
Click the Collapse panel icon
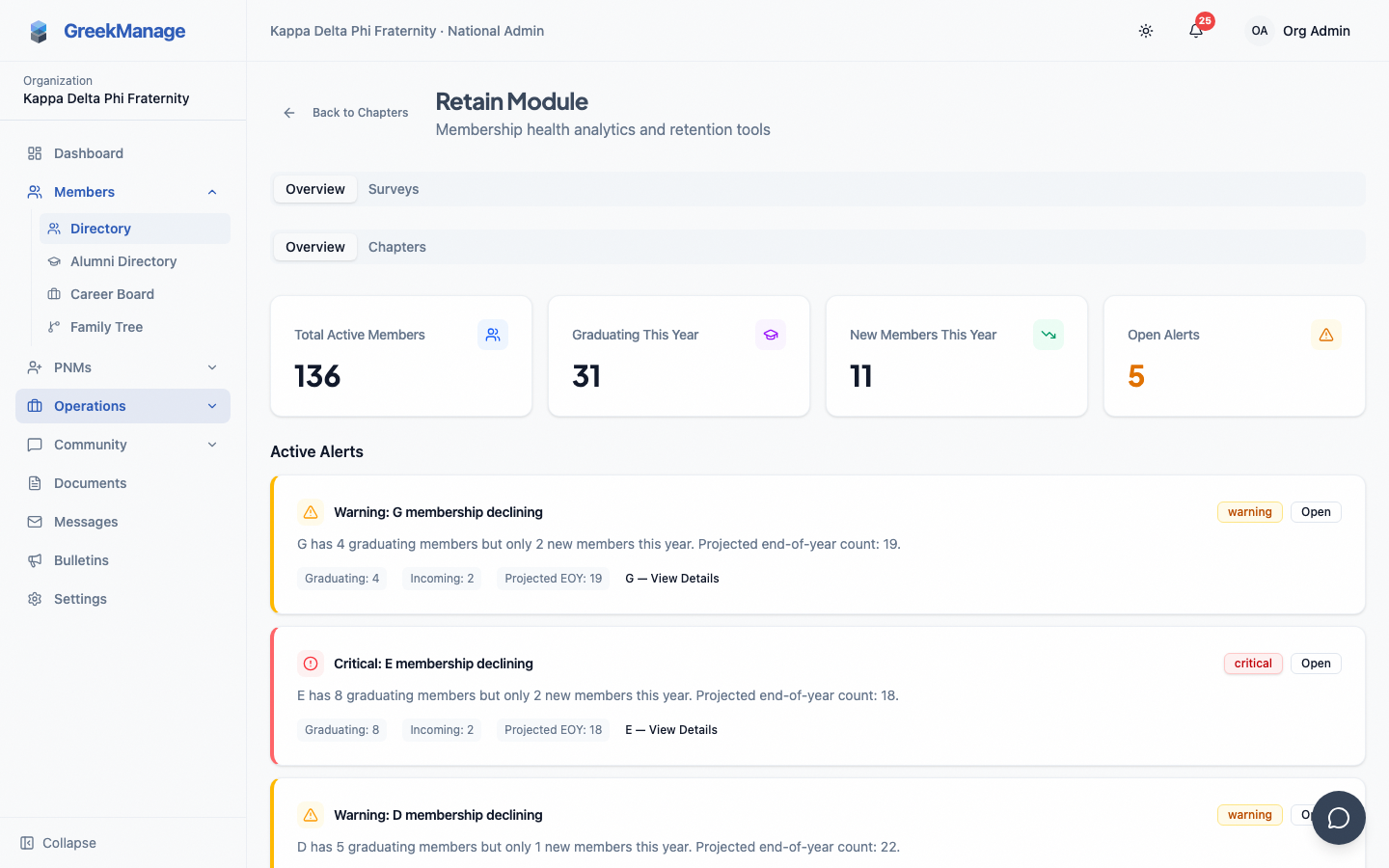point(27,843)
